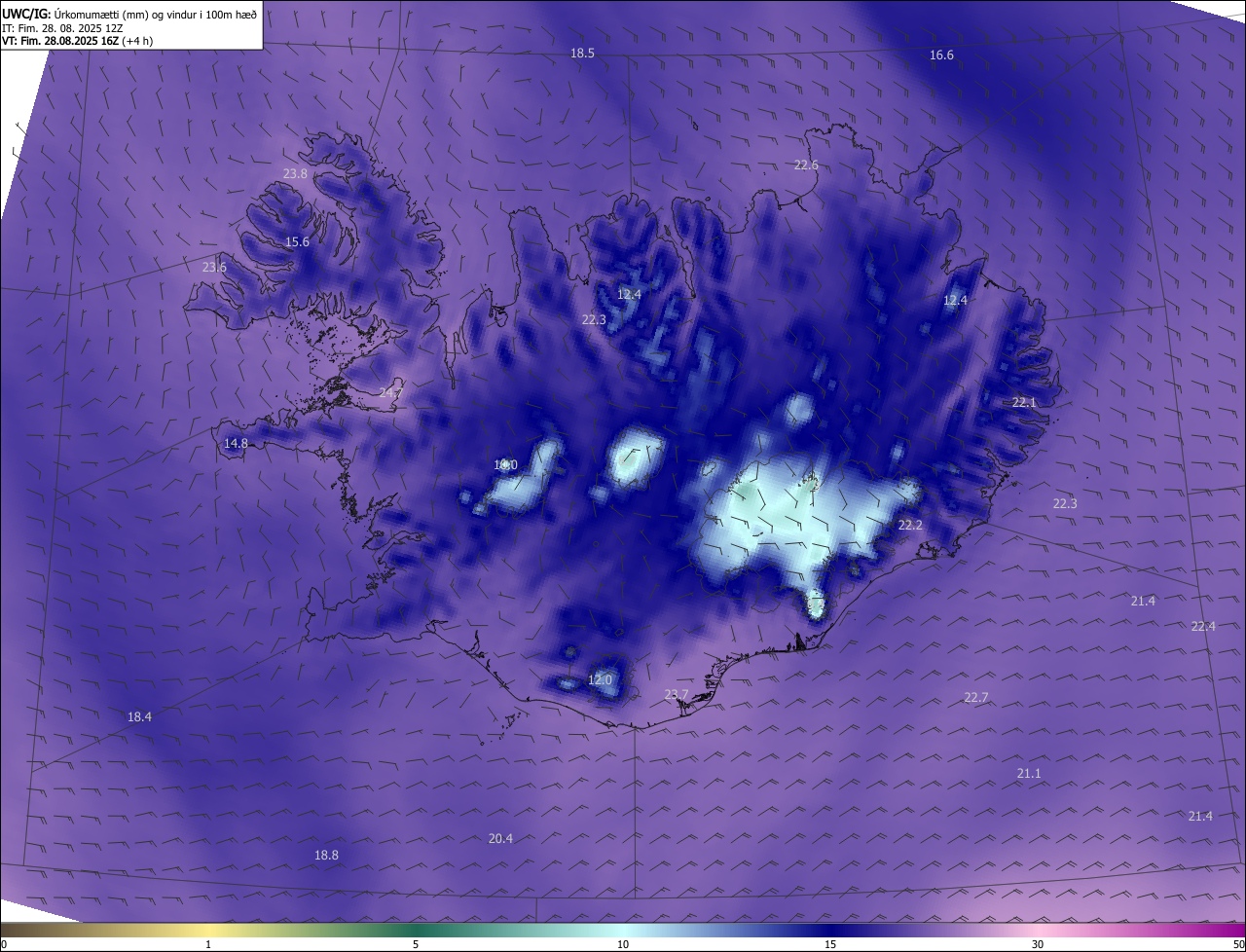Click the 23.6 value label
Viewport: 1246px width, 952px height.
(214, 268)
